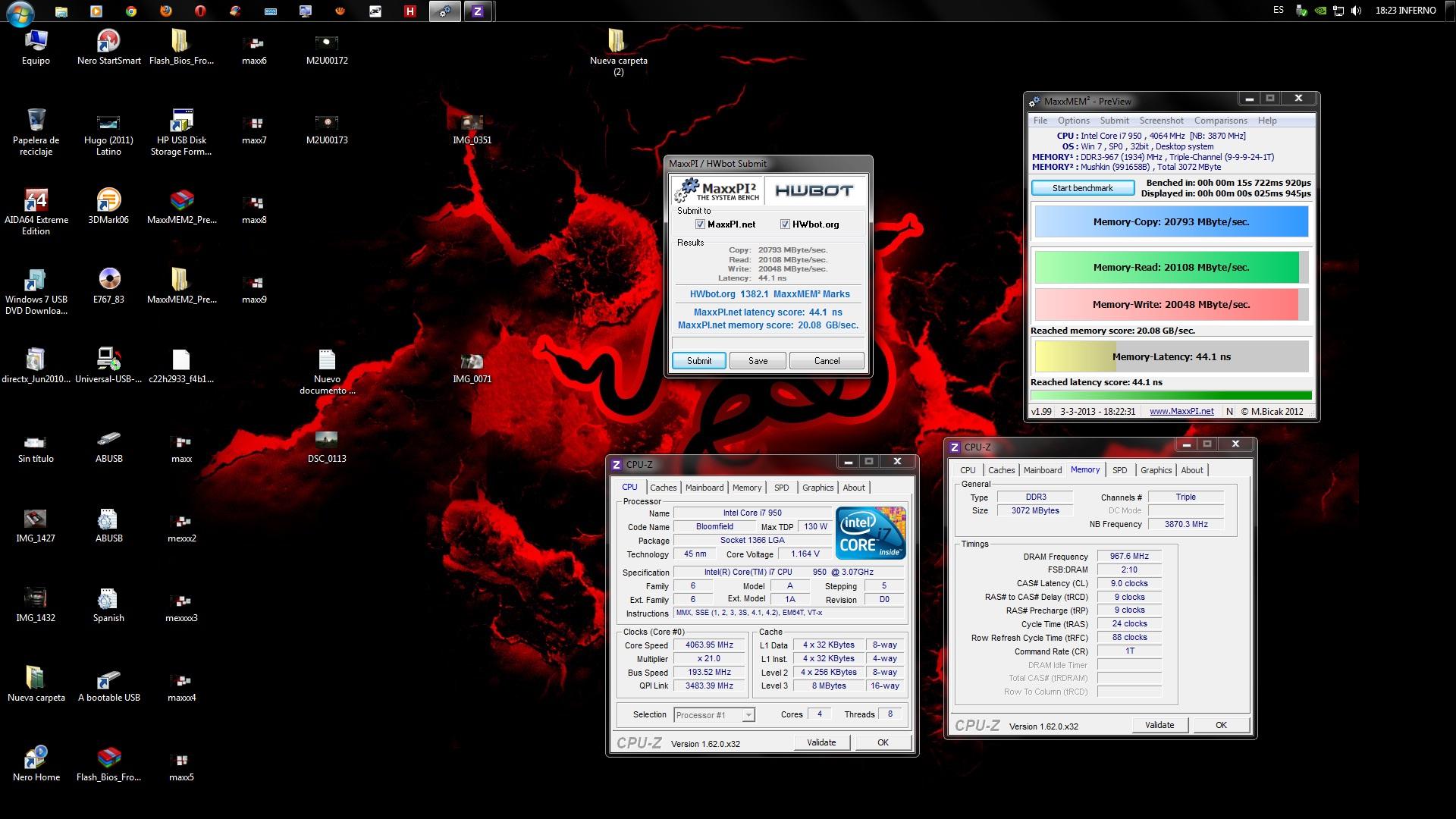Viewport: 1456px width, 819px height.
Task: Open the Papelera de reciclaje icon
Action: click(36, 132)
